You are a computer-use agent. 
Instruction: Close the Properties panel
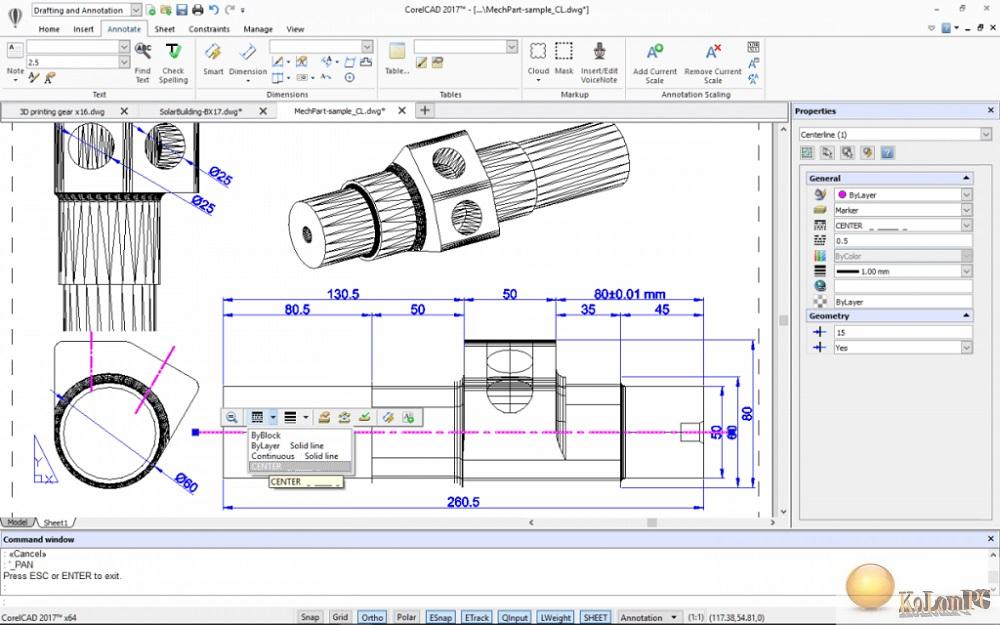tap(990, 110)
